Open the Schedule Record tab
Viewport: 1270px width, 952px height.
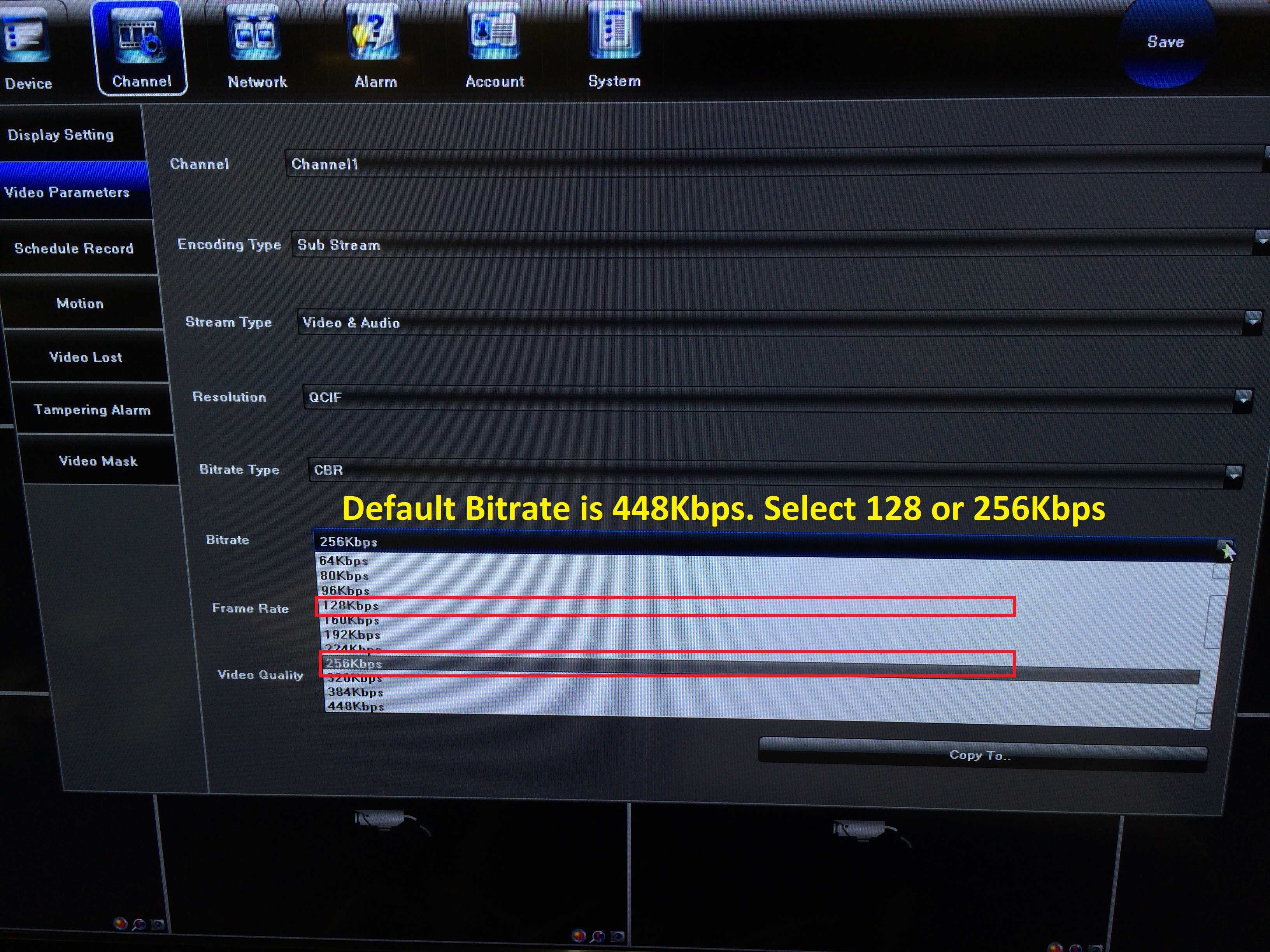(x=78, y=248)
